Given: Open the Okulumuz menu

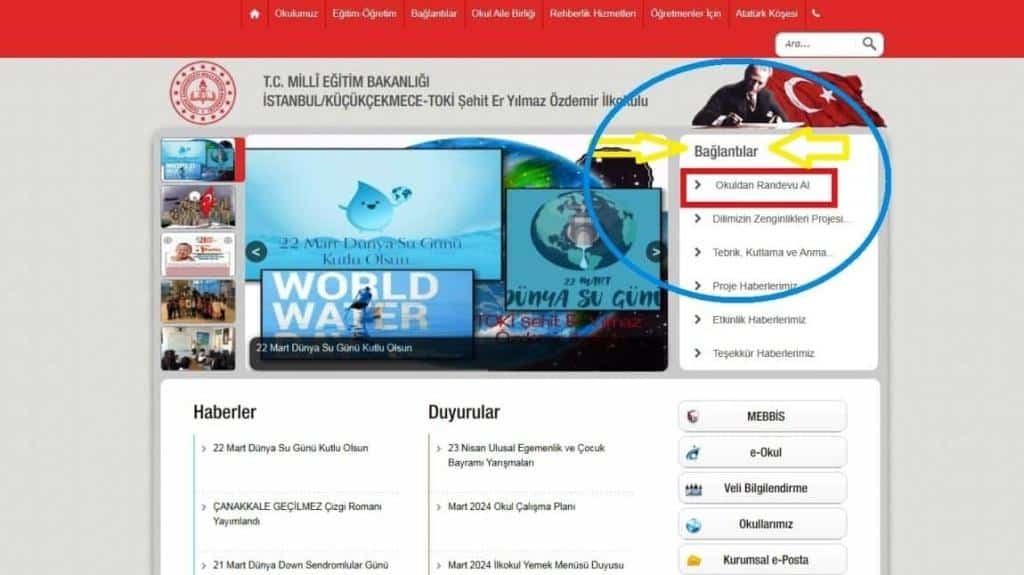Looking at the screenshot, I should pyautogui.click(x=297, y=14).
